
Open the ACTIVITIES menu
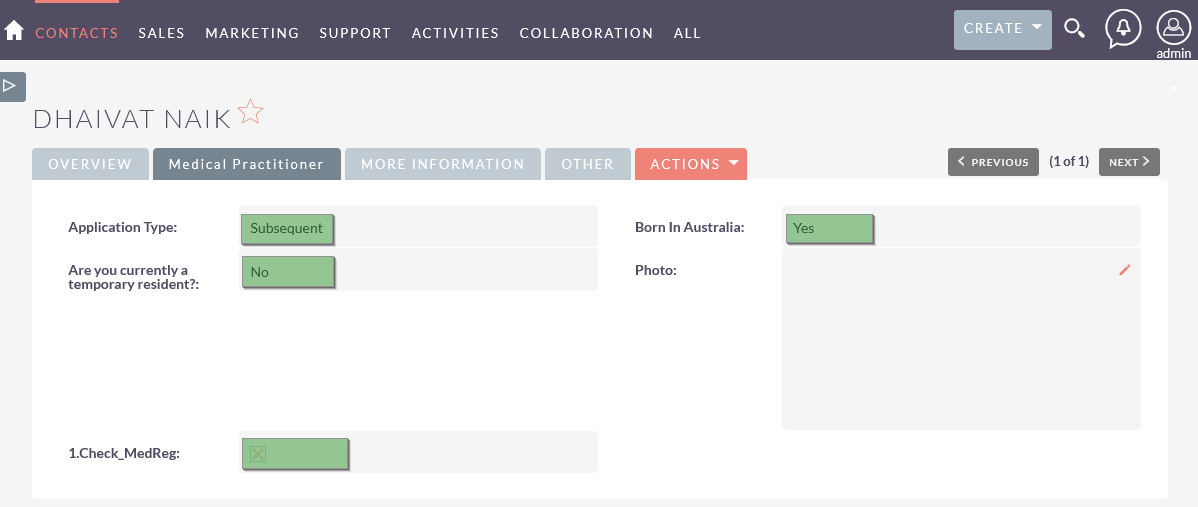pyautogui.click(x=455, y=33)
